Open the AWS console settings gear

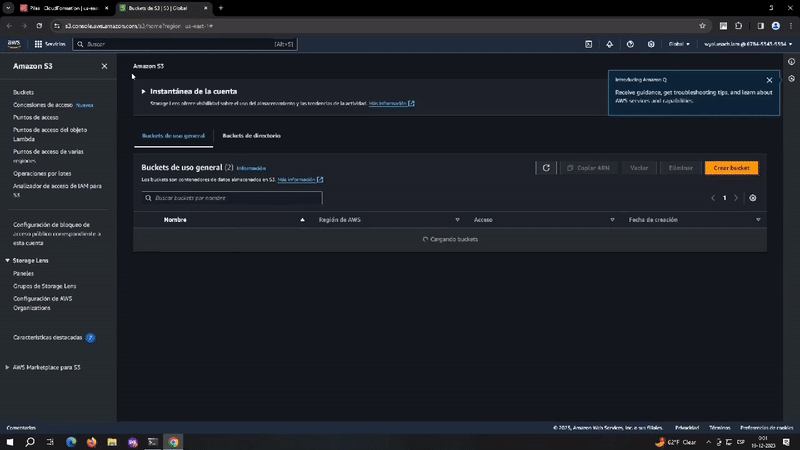(x=651, y=44)
